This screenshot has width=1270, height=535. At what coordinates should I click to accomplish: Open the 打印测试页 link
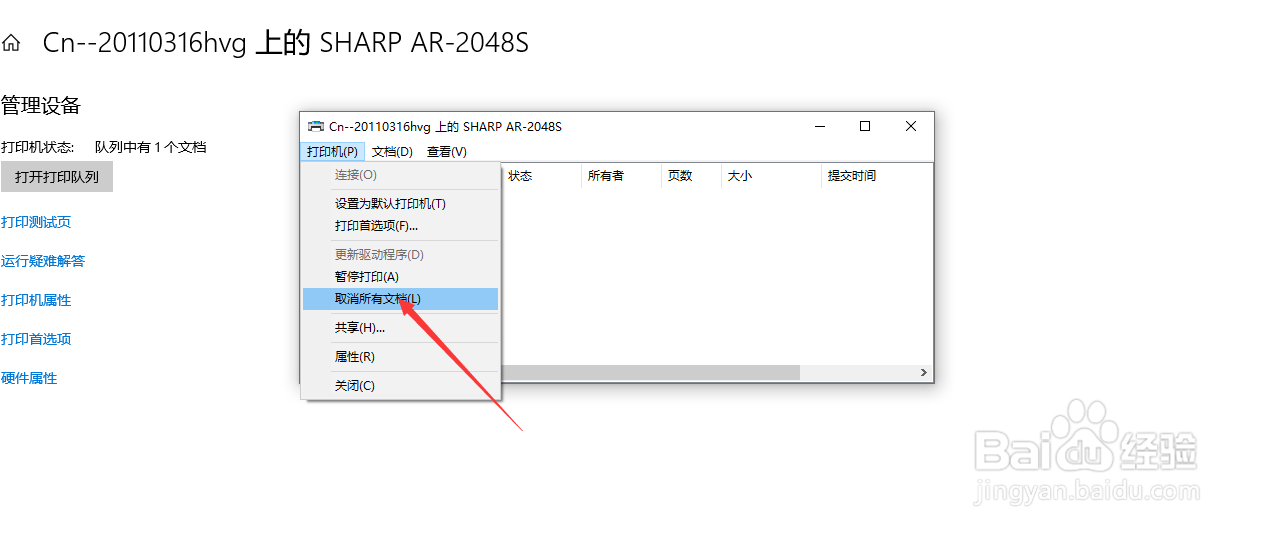point(36,222)
